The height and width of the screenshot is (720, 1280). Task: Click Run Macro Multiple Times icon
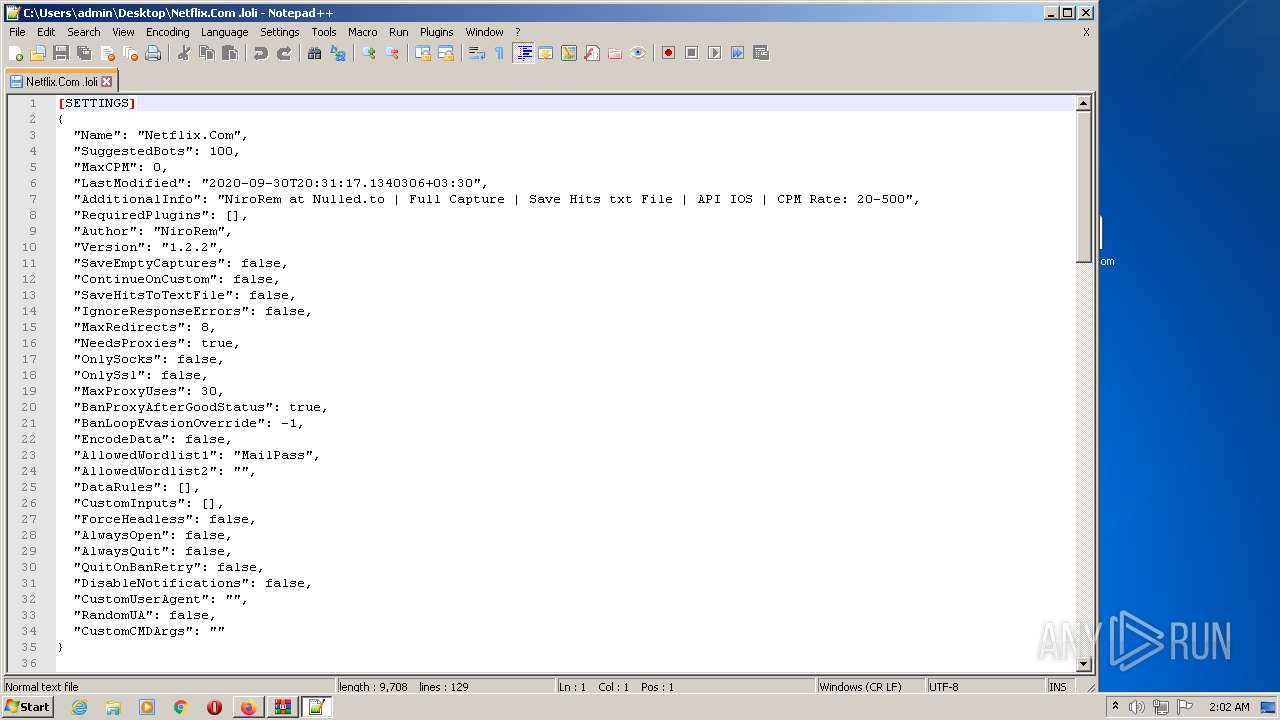pos(737,53)
